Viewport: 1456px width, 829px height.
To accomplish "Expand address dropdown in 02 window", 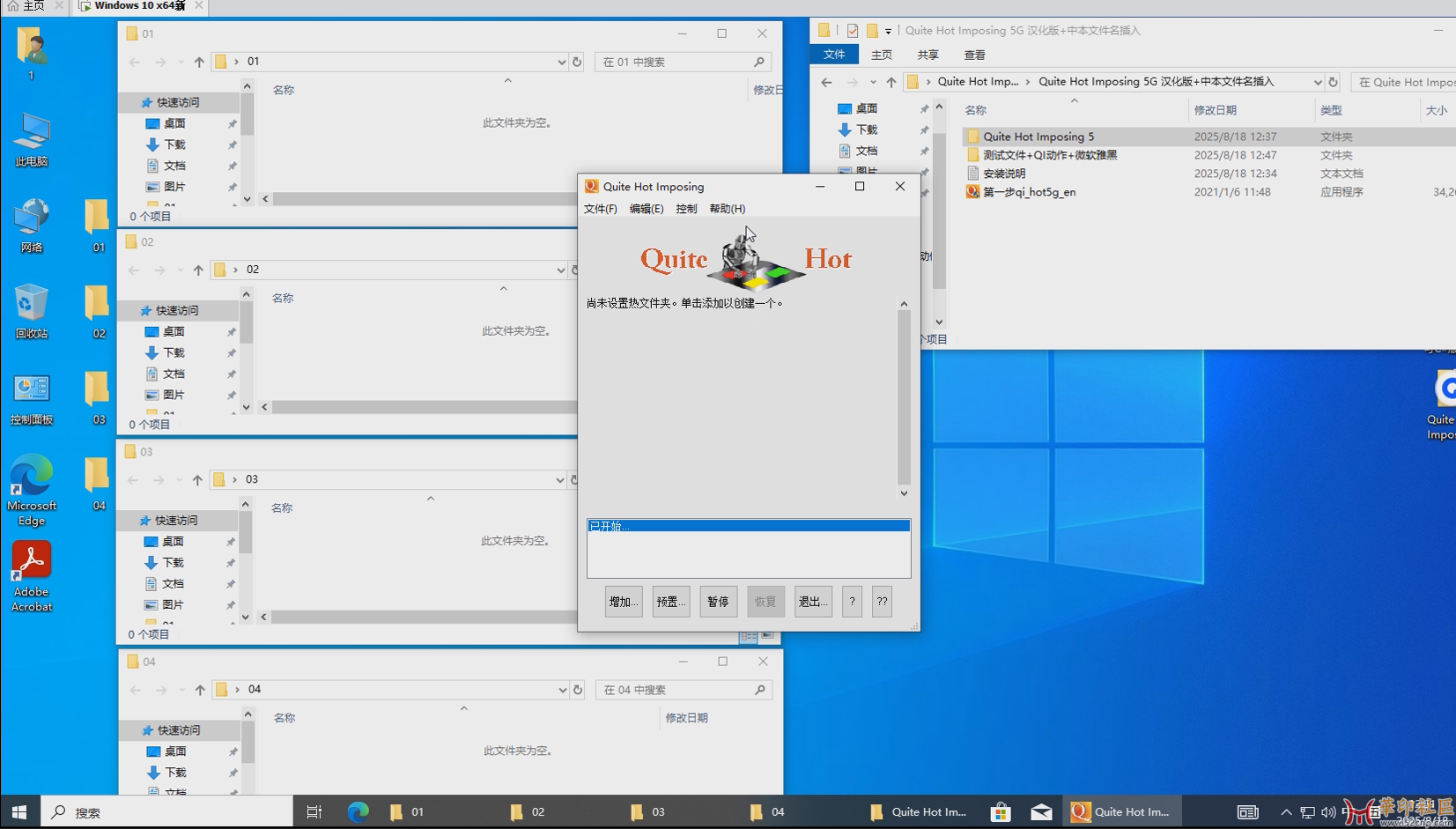I will [560, 270].
